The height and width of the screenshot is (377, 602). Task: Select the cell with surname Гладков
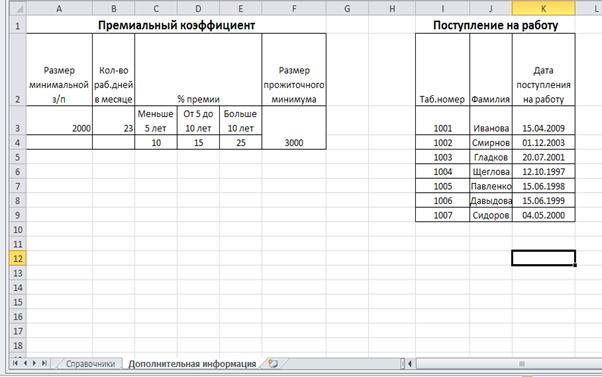click(491, 157)
